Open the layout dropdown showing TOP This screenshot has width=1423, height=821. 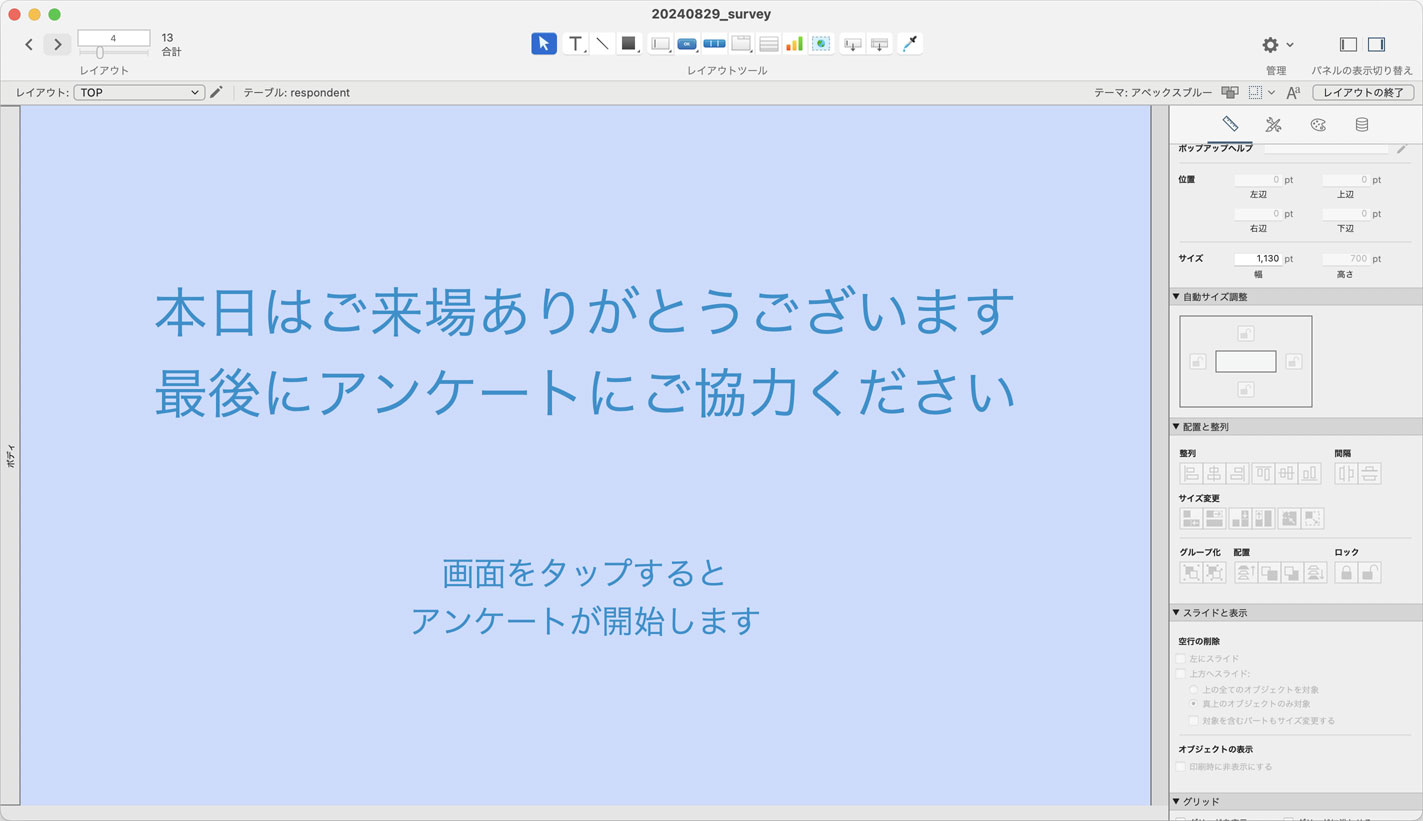click(139, 92)
